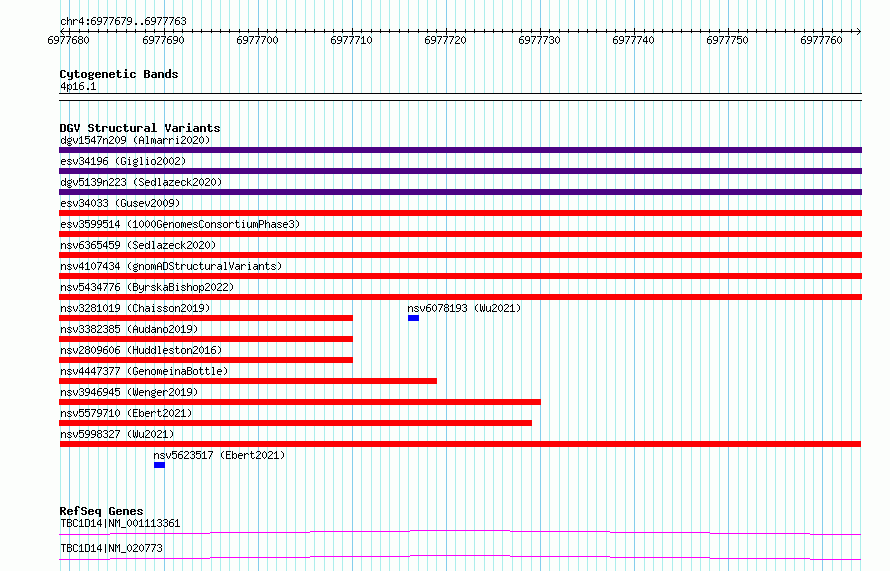
Task: Select the red bar under nsv4107434
Action: (460, 276)
